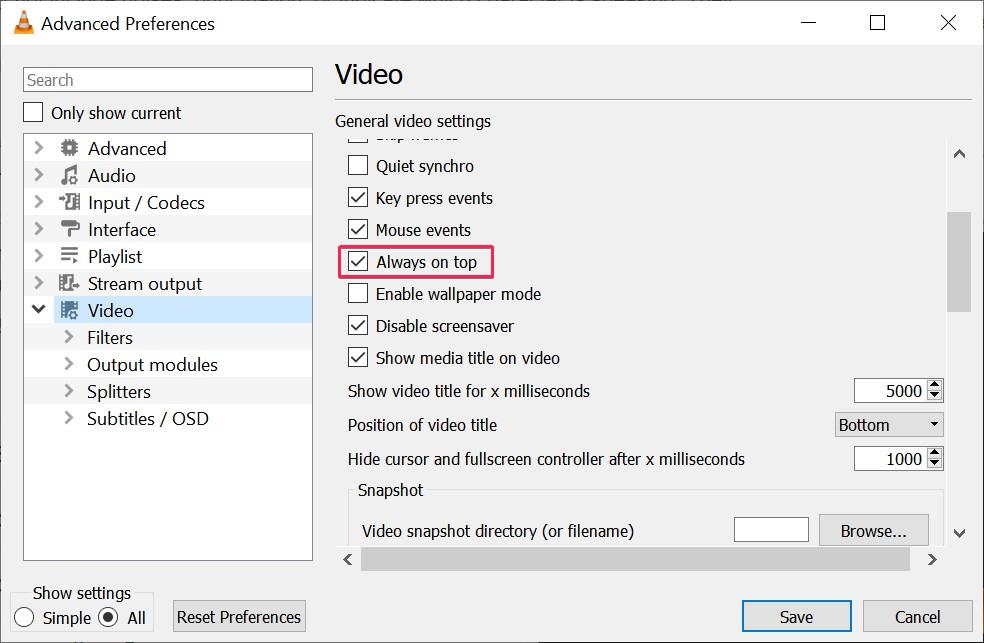Open the Audio settings music note icon

pos(71,175)
